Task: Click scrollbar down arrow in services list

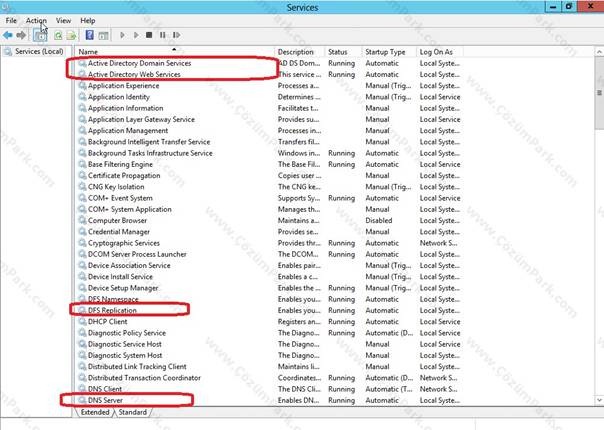Action: [x=599, y=400]
